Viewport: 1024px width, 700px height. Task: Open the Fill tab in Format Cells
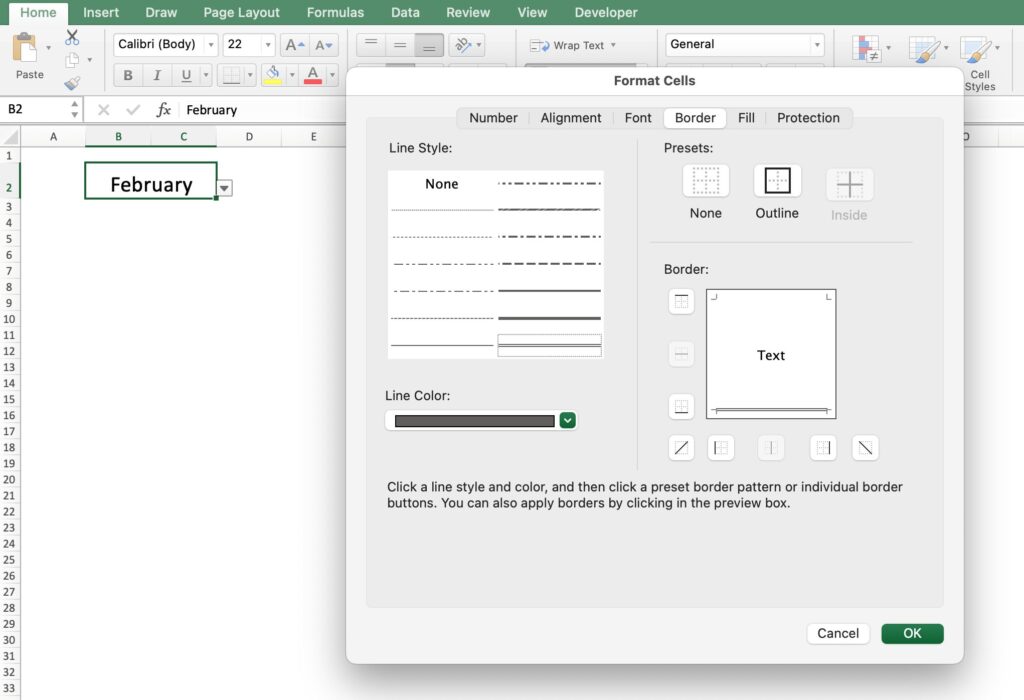tap(746, 118)
